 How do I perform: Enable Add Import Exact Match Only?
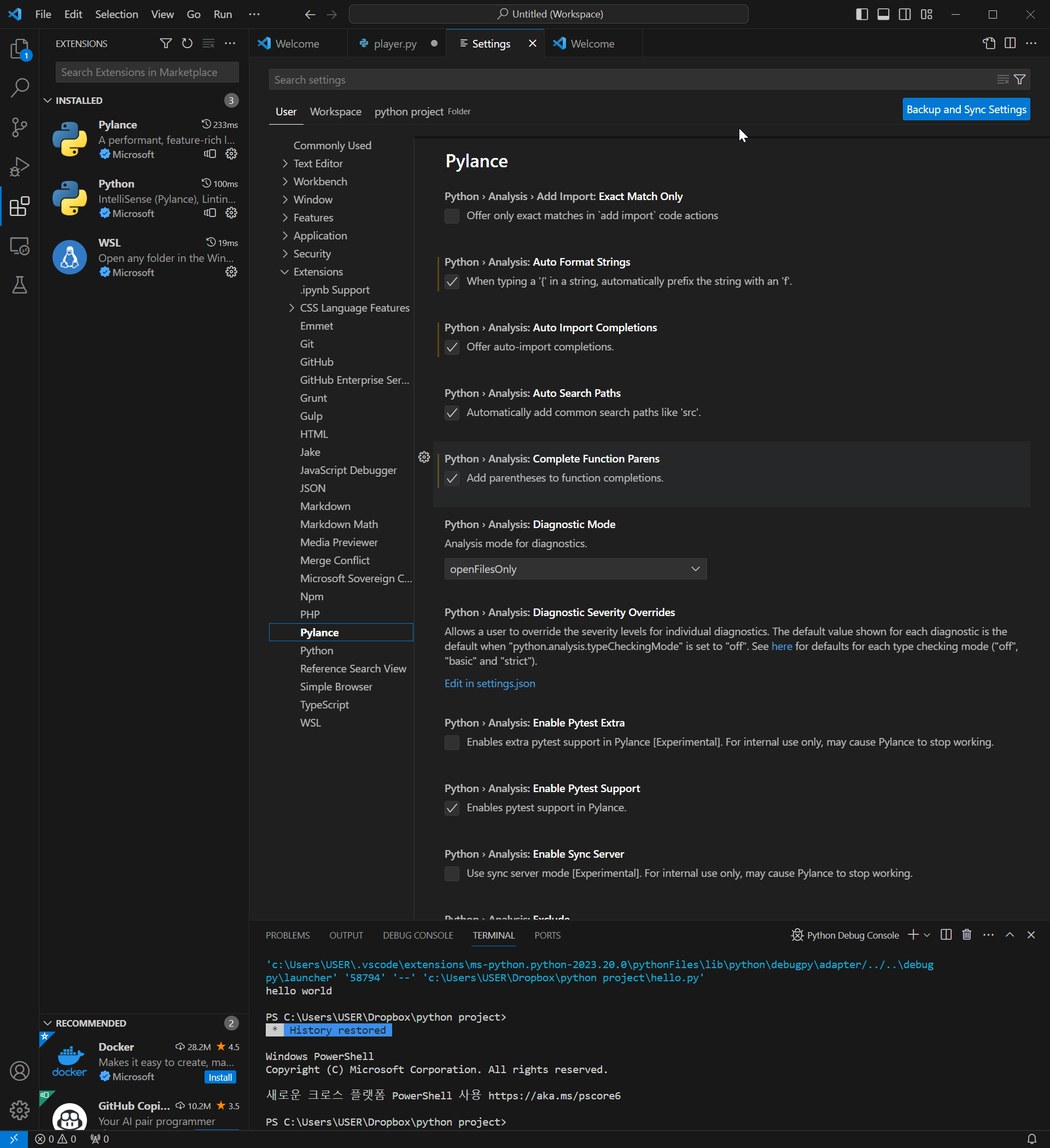[452, 216]
